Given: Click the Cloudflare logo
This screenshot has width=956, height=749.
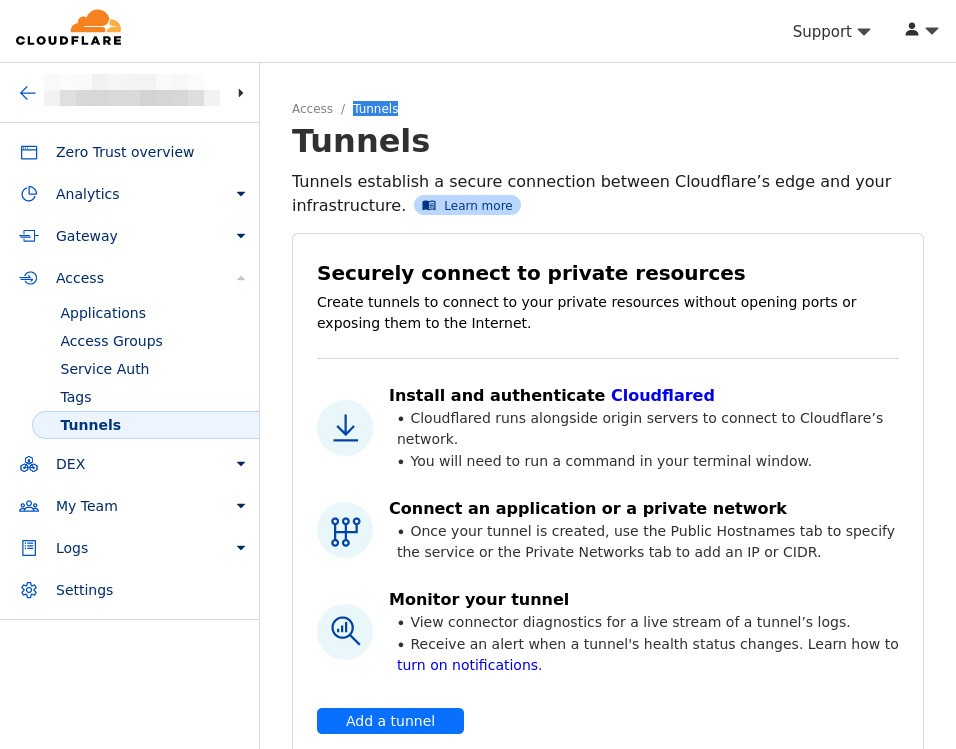Looking at the screenshot, I should coord(69,28).
